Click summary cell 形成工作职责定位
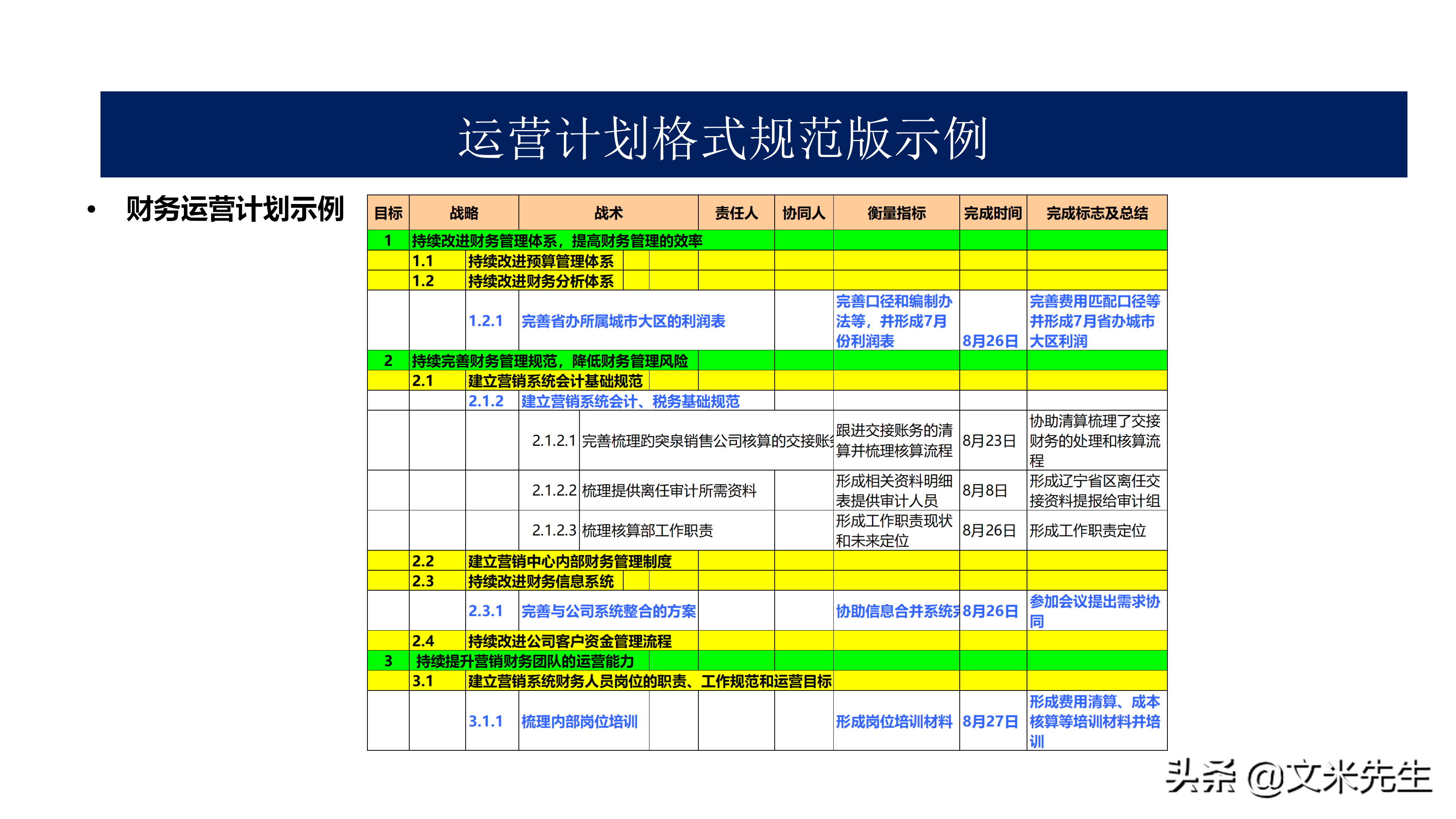Screen dimensions: 1456x819 coord(1097,531)
